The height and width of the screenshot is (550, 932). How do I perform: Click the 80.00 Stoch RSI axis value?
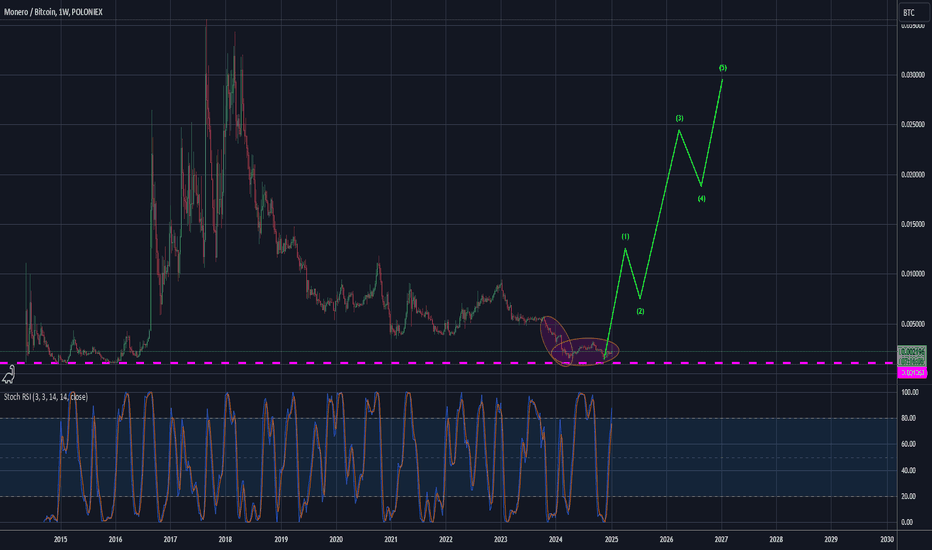(908, 419)
